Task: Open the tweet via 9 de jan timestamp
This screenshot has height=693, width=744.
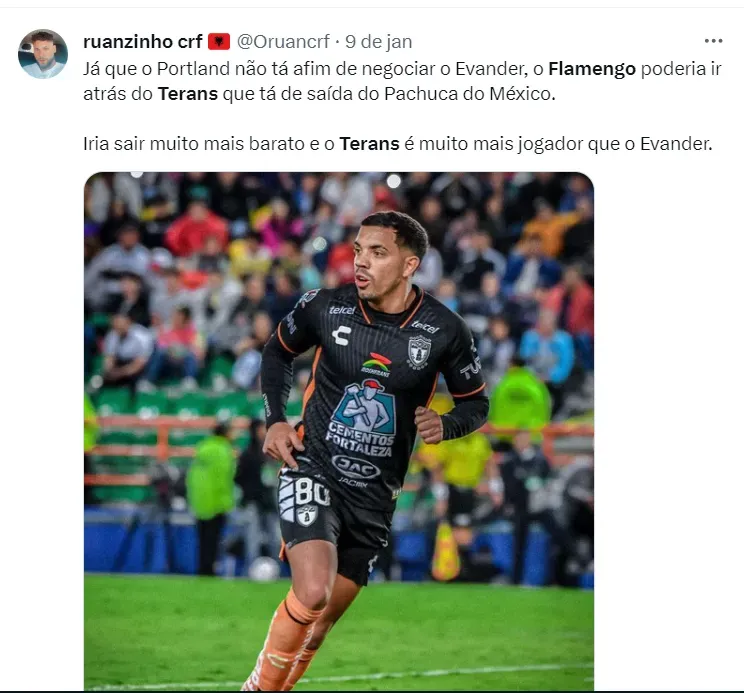Action: [379, 42]
